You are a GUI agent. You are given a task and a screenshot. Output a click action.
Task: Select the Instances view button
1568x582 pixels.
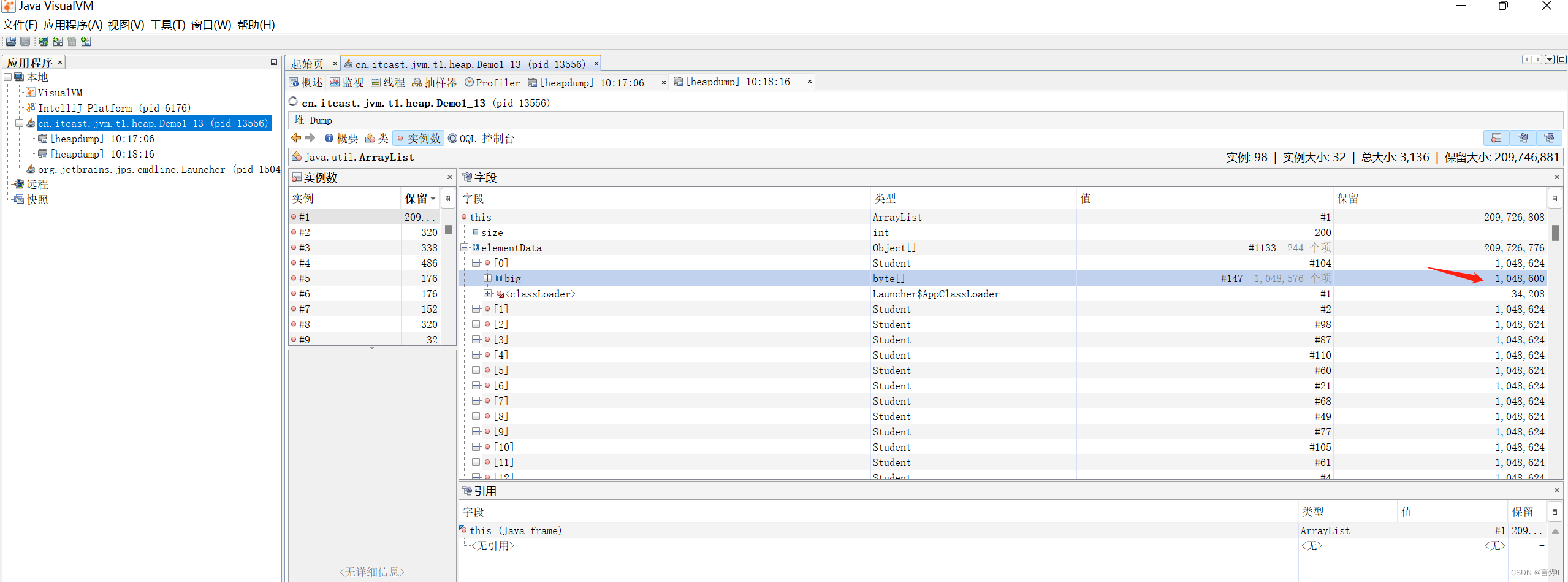pyautogui.click(x=418, y=139)
